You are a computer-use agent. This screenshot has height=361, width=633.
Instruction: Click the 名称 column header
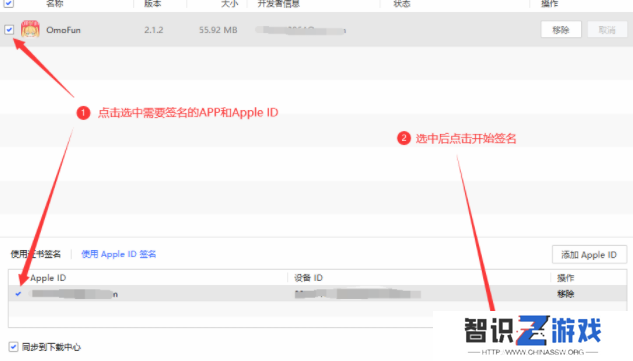54,4
